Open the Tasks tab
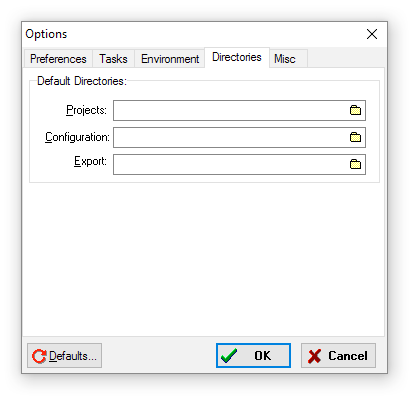415x409 pixels. tap(113, 59)
